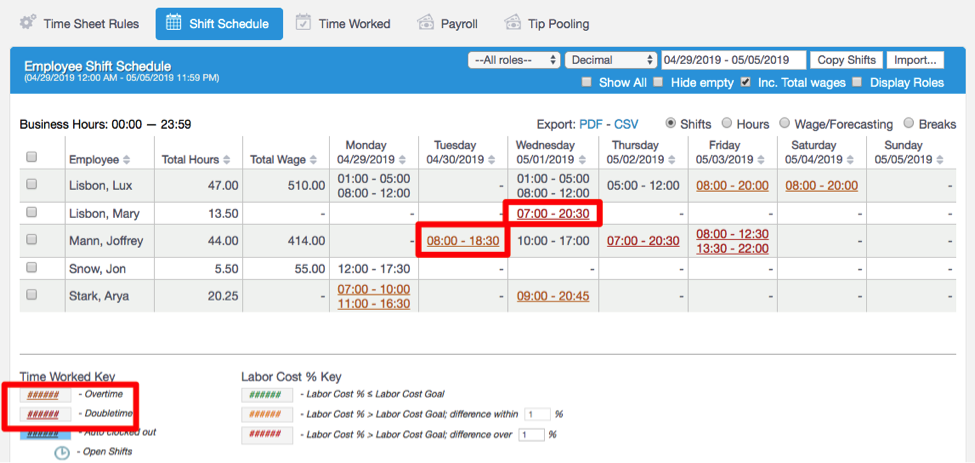Click the Import... button
The image size is (975, 463).
915,60
